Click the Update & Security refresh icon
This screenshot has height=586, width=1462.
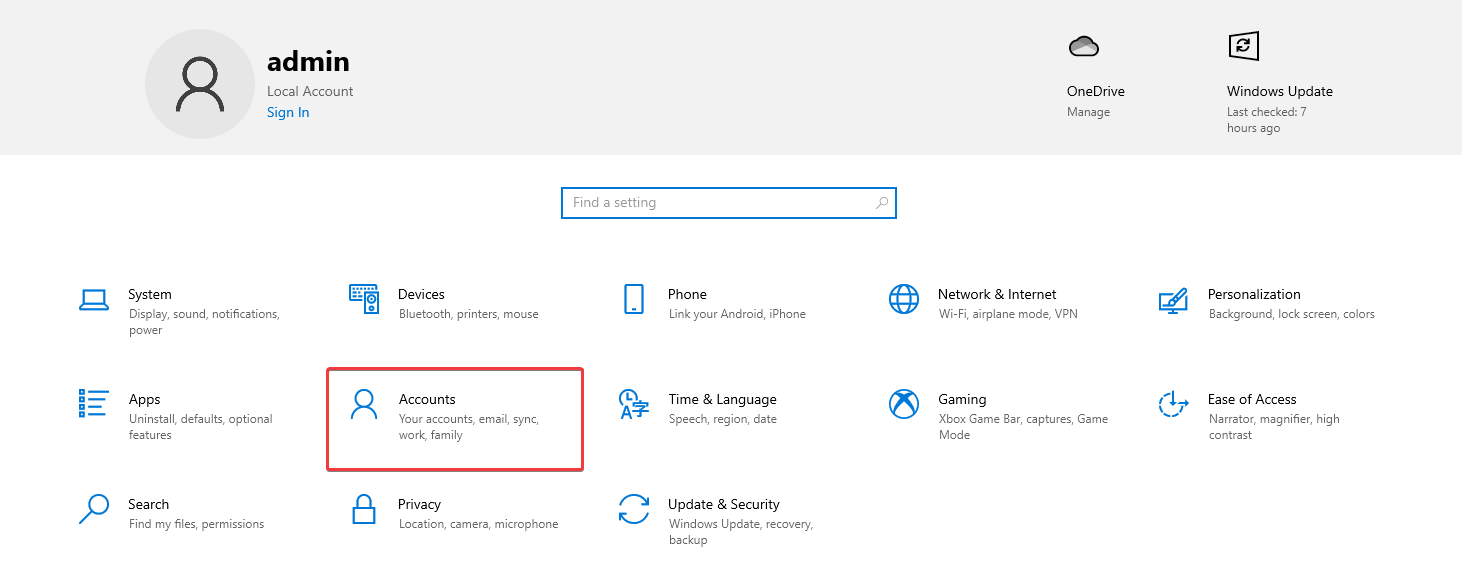point(634,509)
